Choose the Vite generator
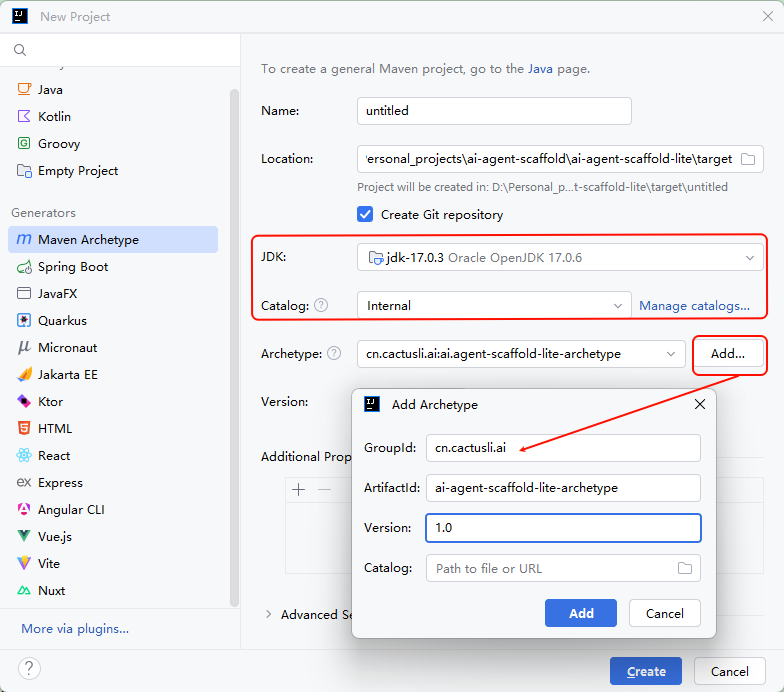 (113, 564)
